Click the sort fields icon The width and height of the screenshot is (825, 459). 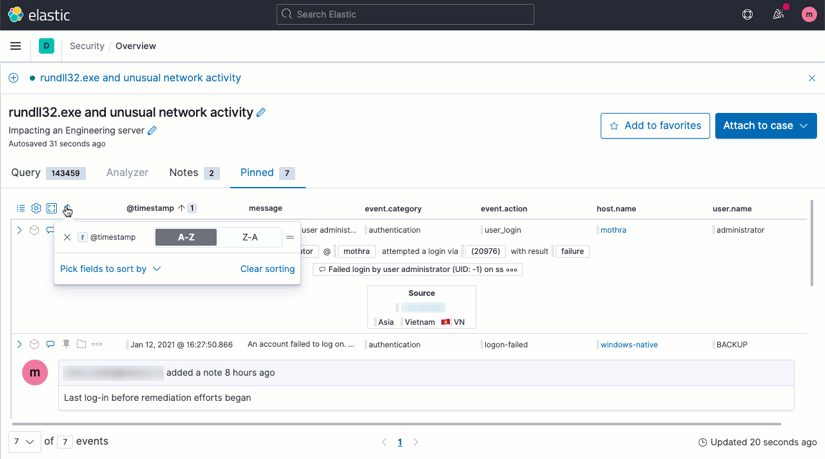coord(67,208)
